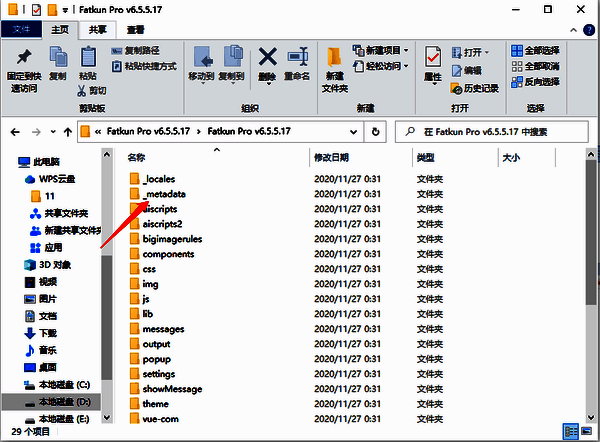Click the search box for Fatkun Pro
Viewport: 600px width, 442px height.
[x=492, y=132]
